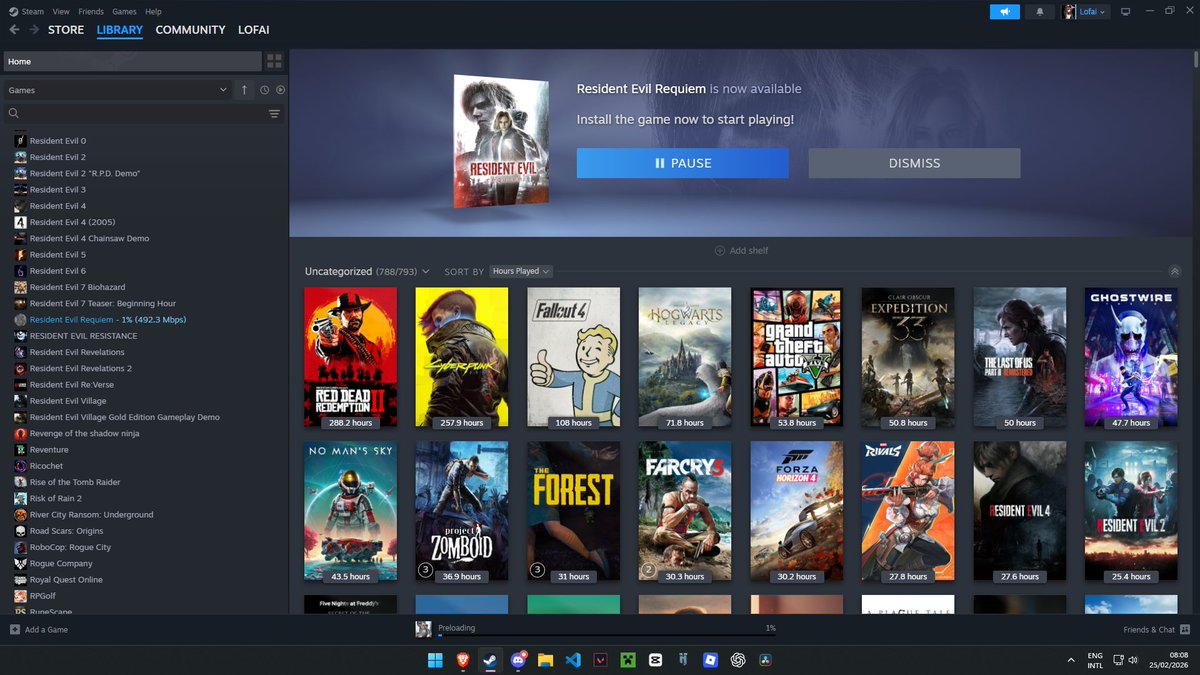Open the Steam announcements megaphone button
Screen dimensions: 1200x675
click(x=1004, y=12)
